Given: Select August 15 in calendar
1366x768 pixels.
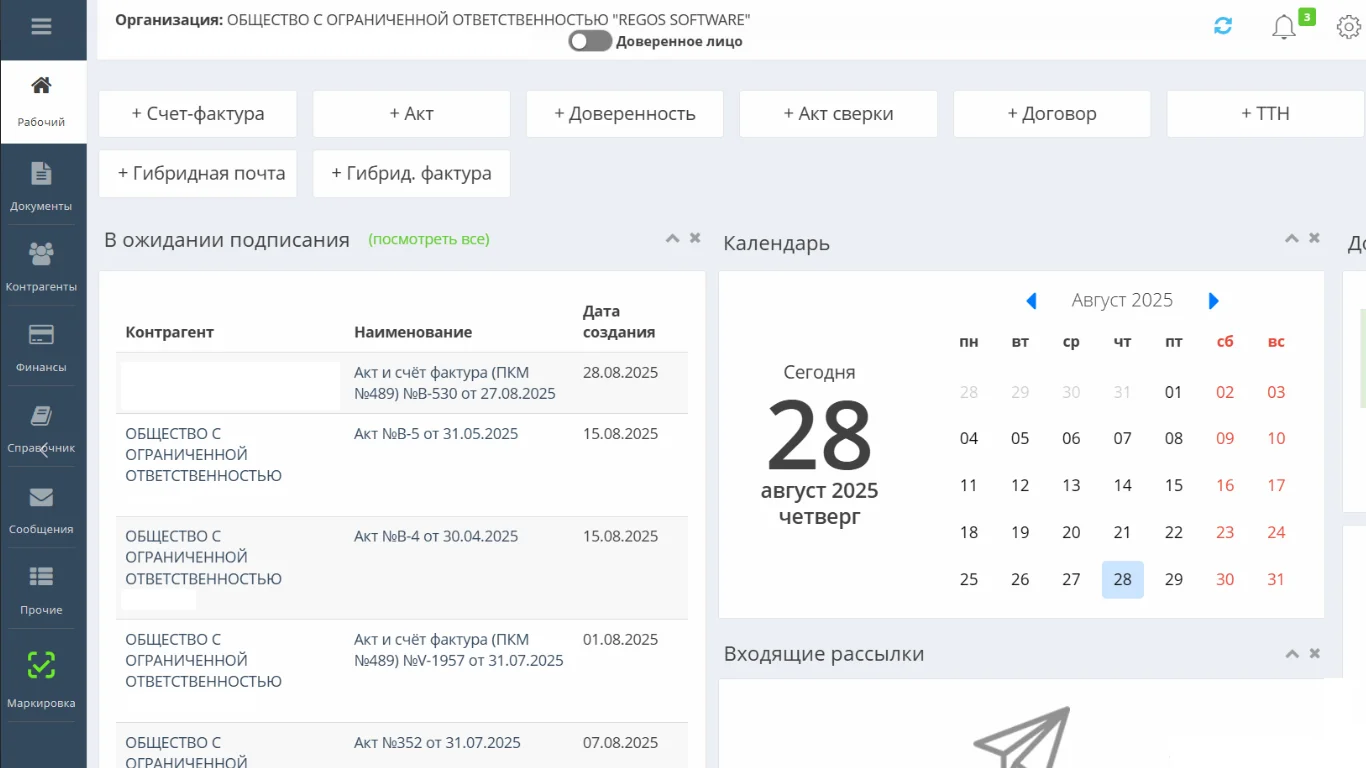Looking at the screenshot, I should point(1174,486).
